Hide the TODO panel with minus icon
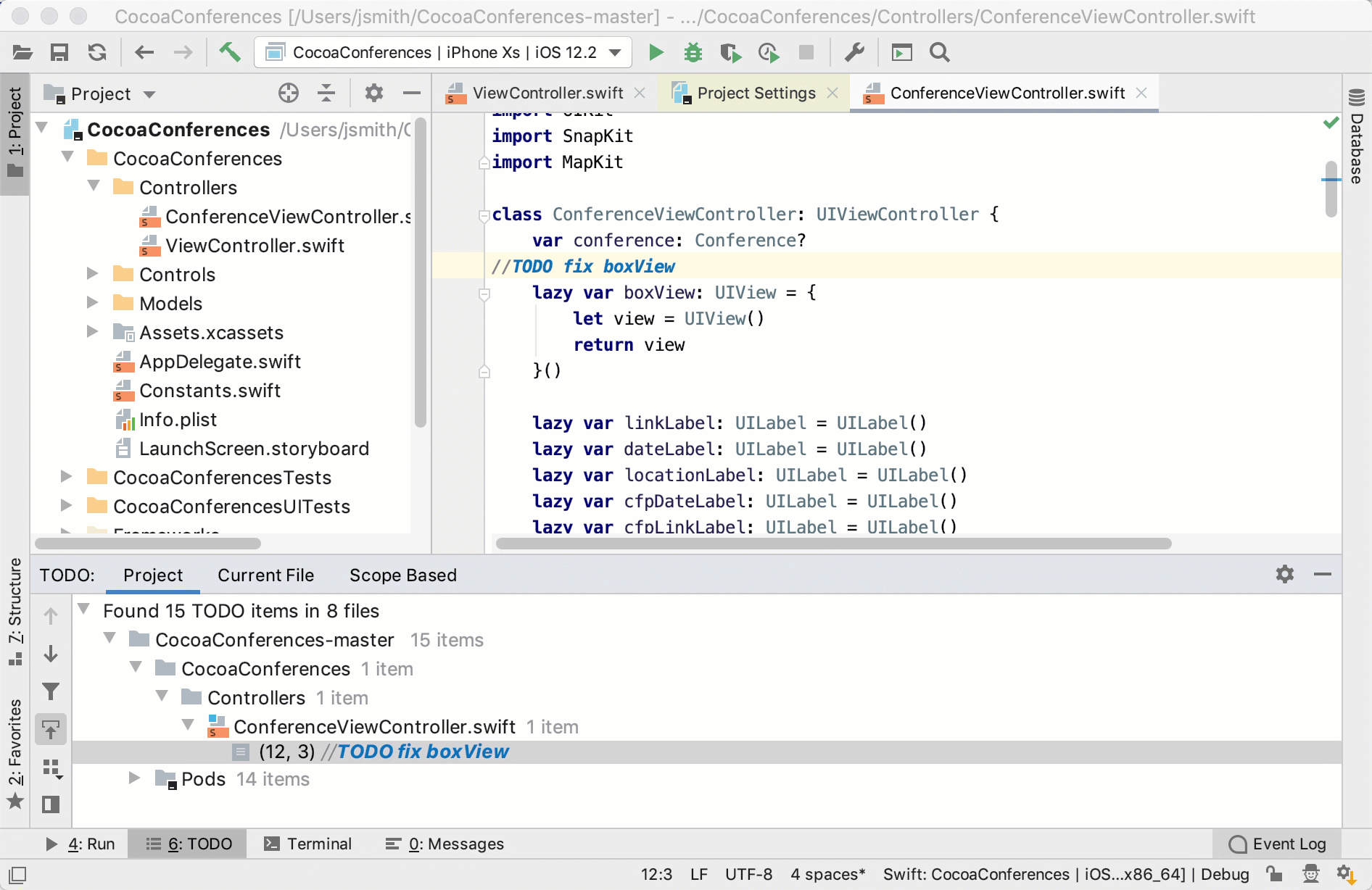 1323,574
